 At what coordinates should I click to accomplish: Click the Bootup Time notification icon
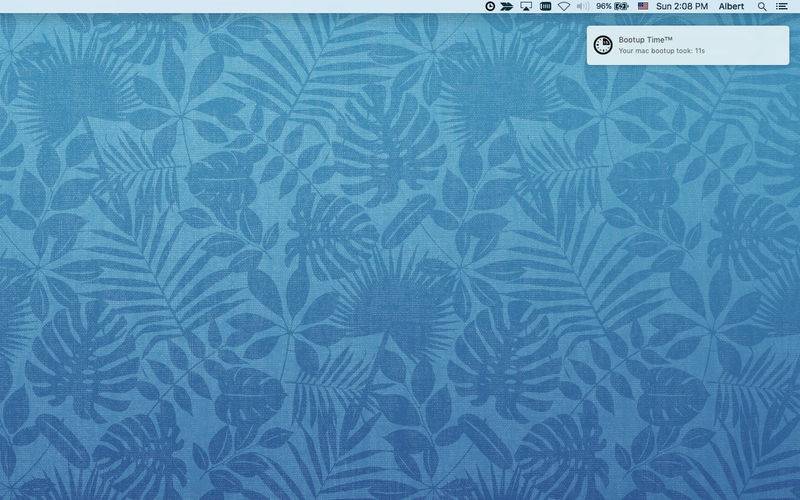point(603,45)
